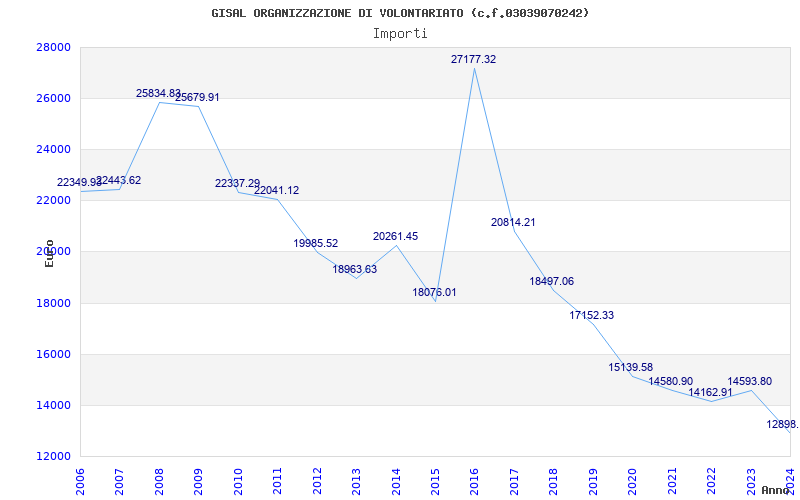Select the data label 20814.21
The image size is (800, 500).
pyautogui.click(x=513, y=222)
